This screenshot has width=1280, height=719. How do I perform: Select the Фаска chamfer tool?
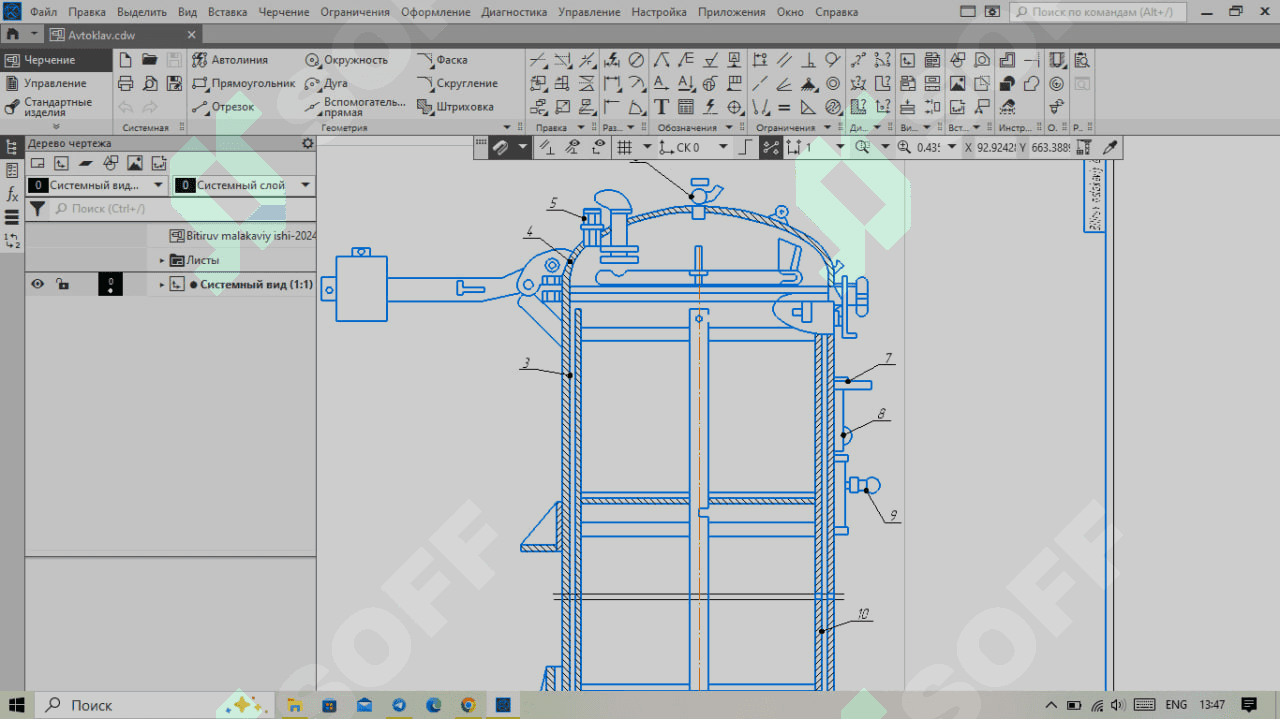[442, 60]
